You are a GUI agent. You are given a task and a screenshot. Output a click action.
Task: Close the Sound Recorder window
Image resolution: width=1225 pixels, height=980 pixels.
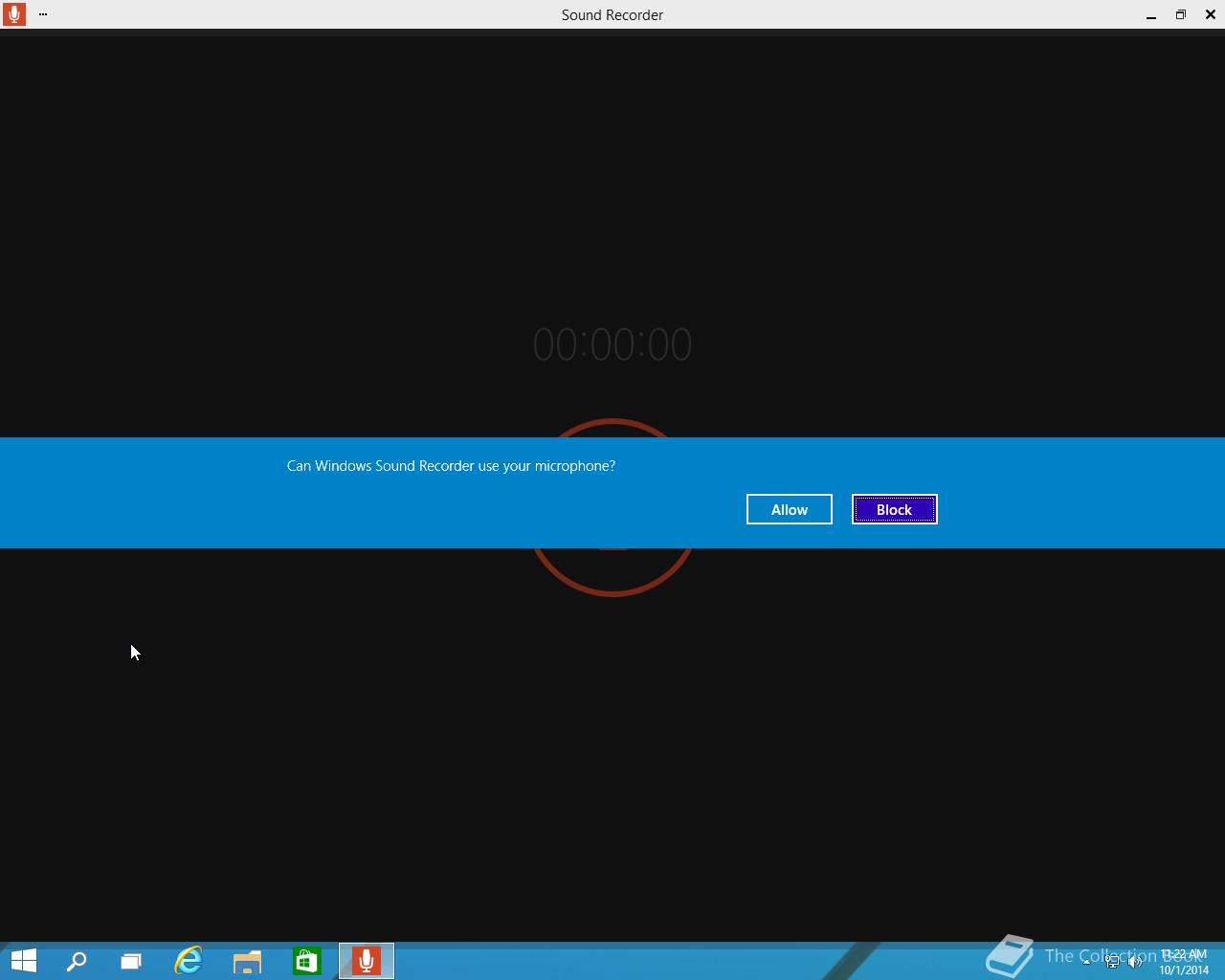tap(1211, 14)
